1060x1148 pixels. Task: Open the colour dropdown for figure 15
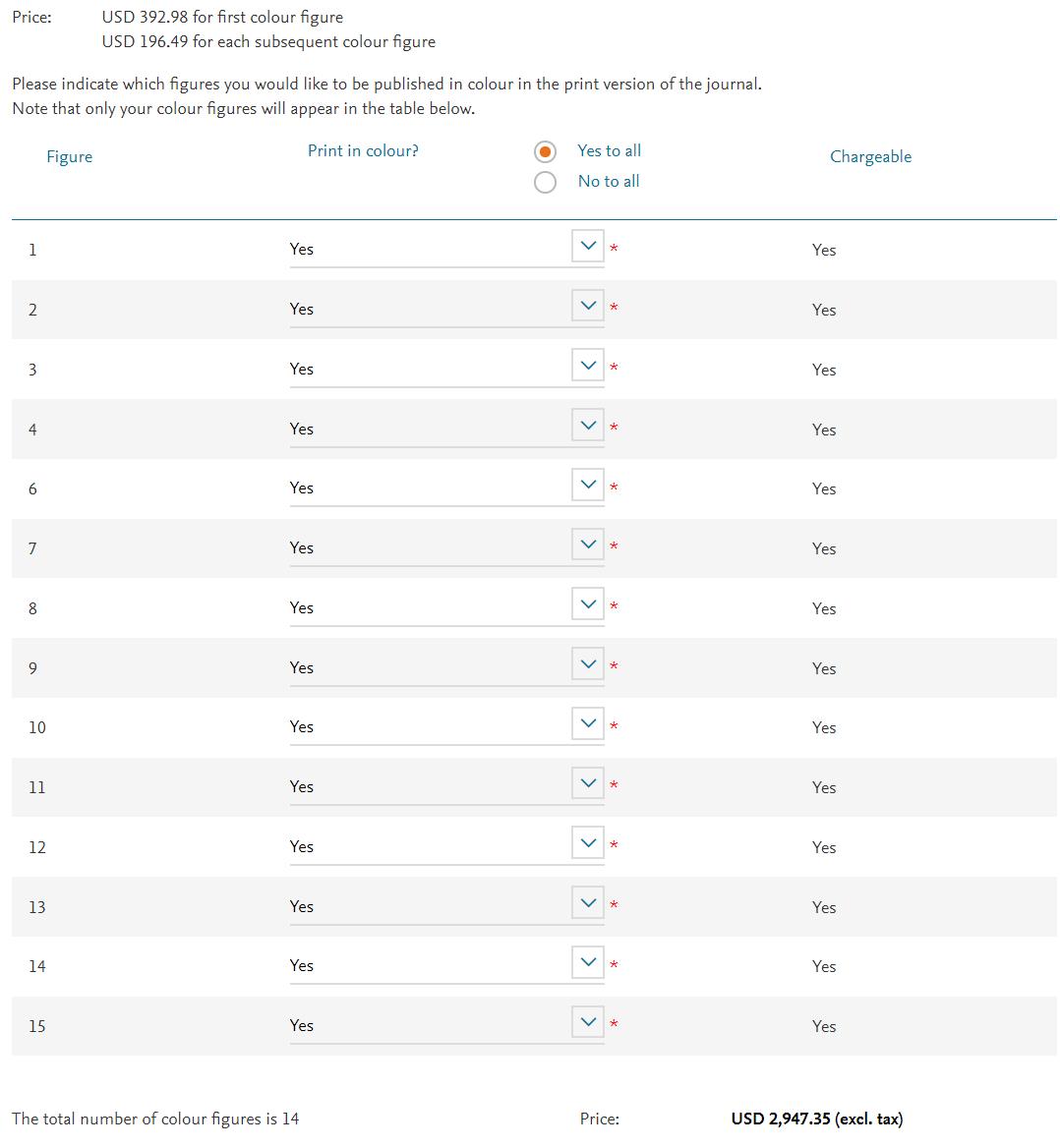pos(588,1022)
